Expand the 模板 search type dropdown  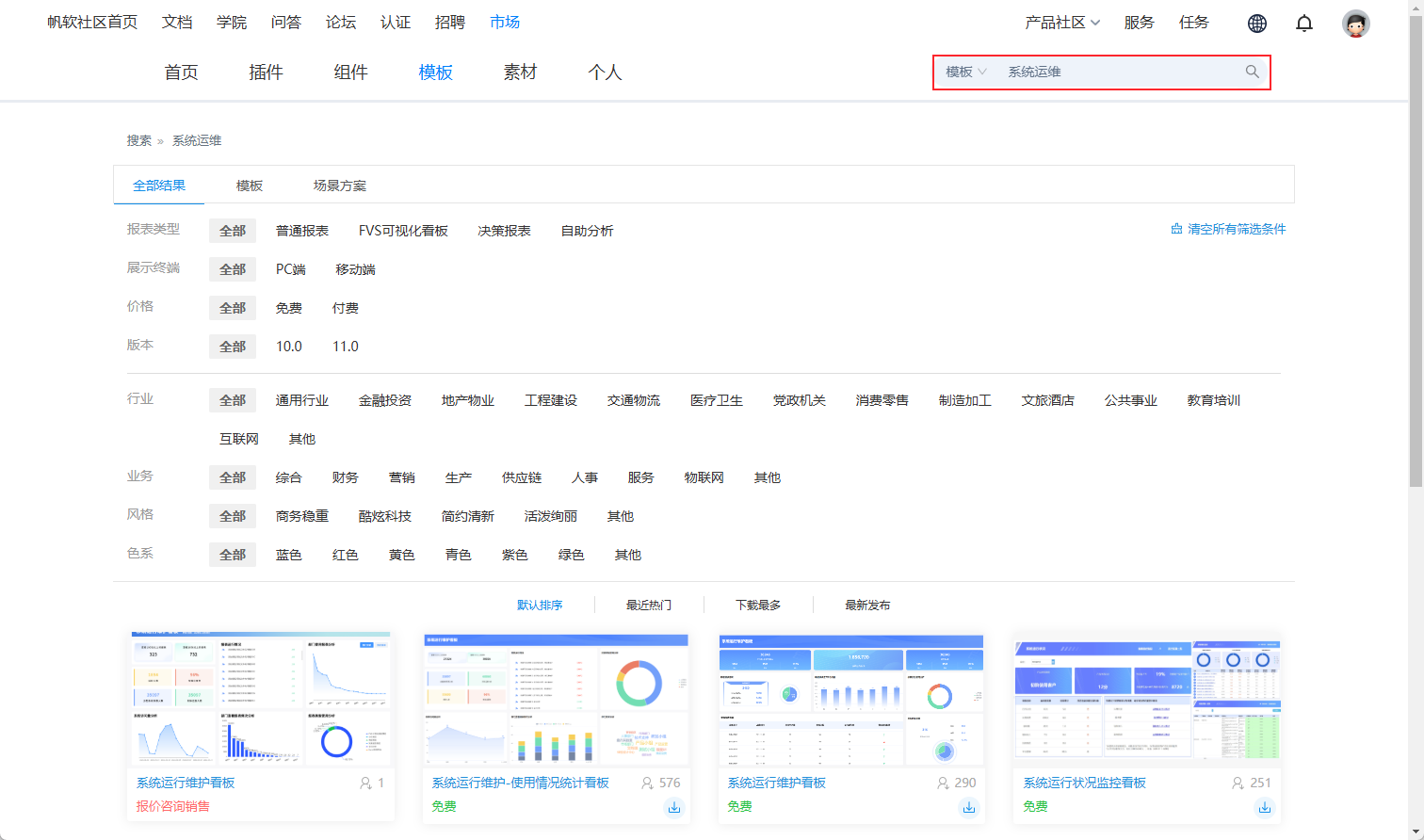point(965,72)
